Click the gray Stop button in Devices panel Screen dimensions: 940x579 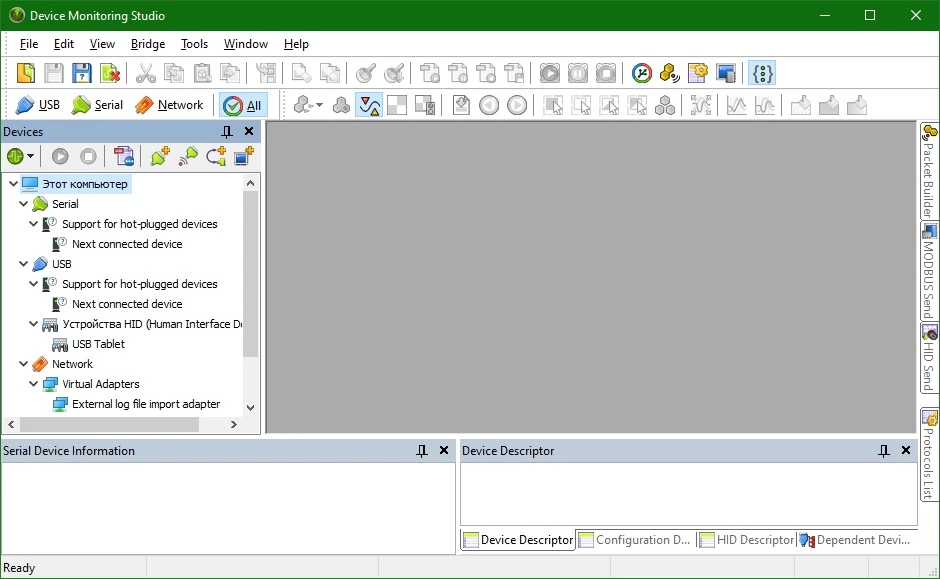pos(88,156)
